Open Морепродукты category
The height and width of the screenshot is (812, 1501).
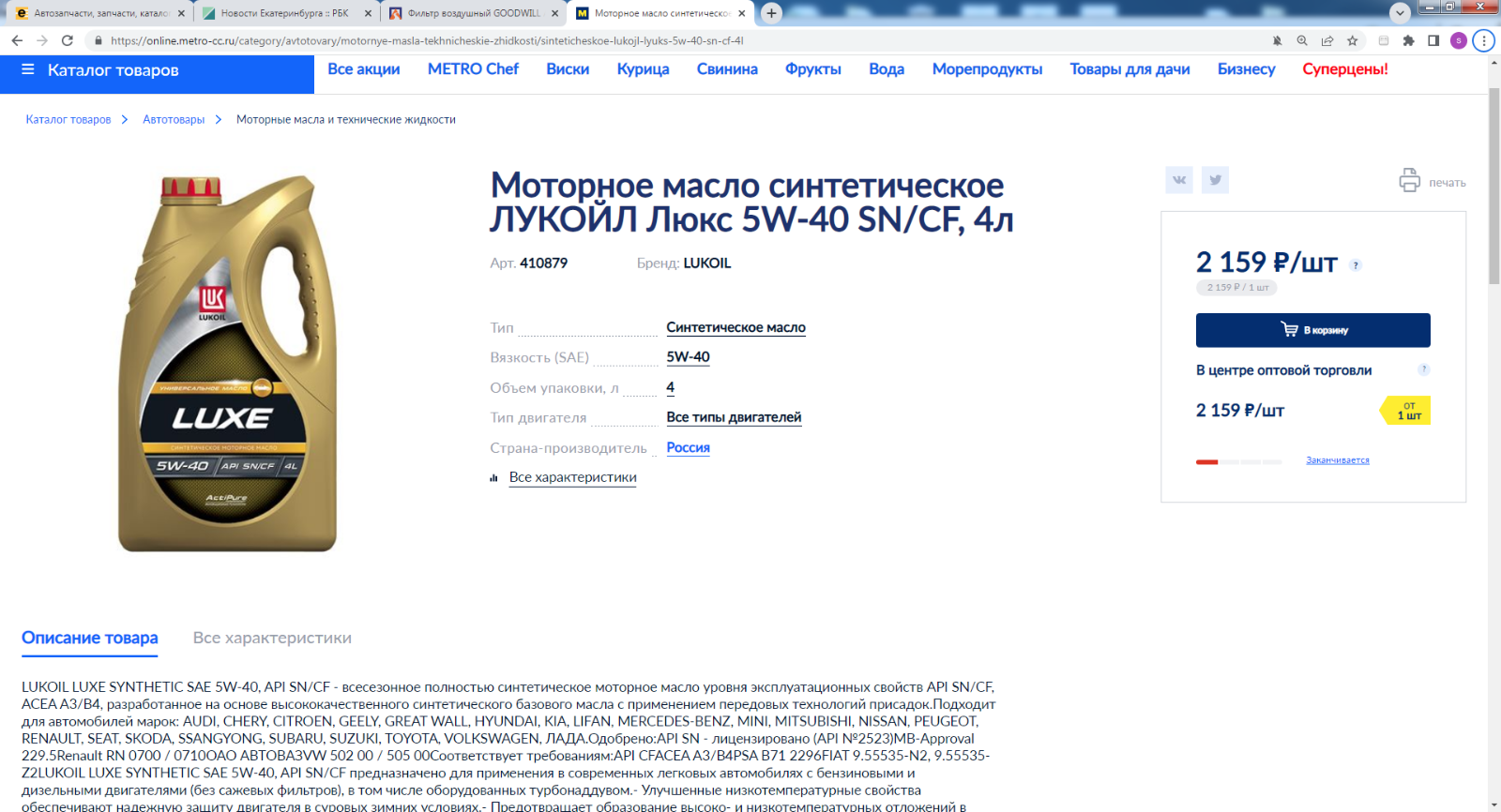(x=987, y=69)
